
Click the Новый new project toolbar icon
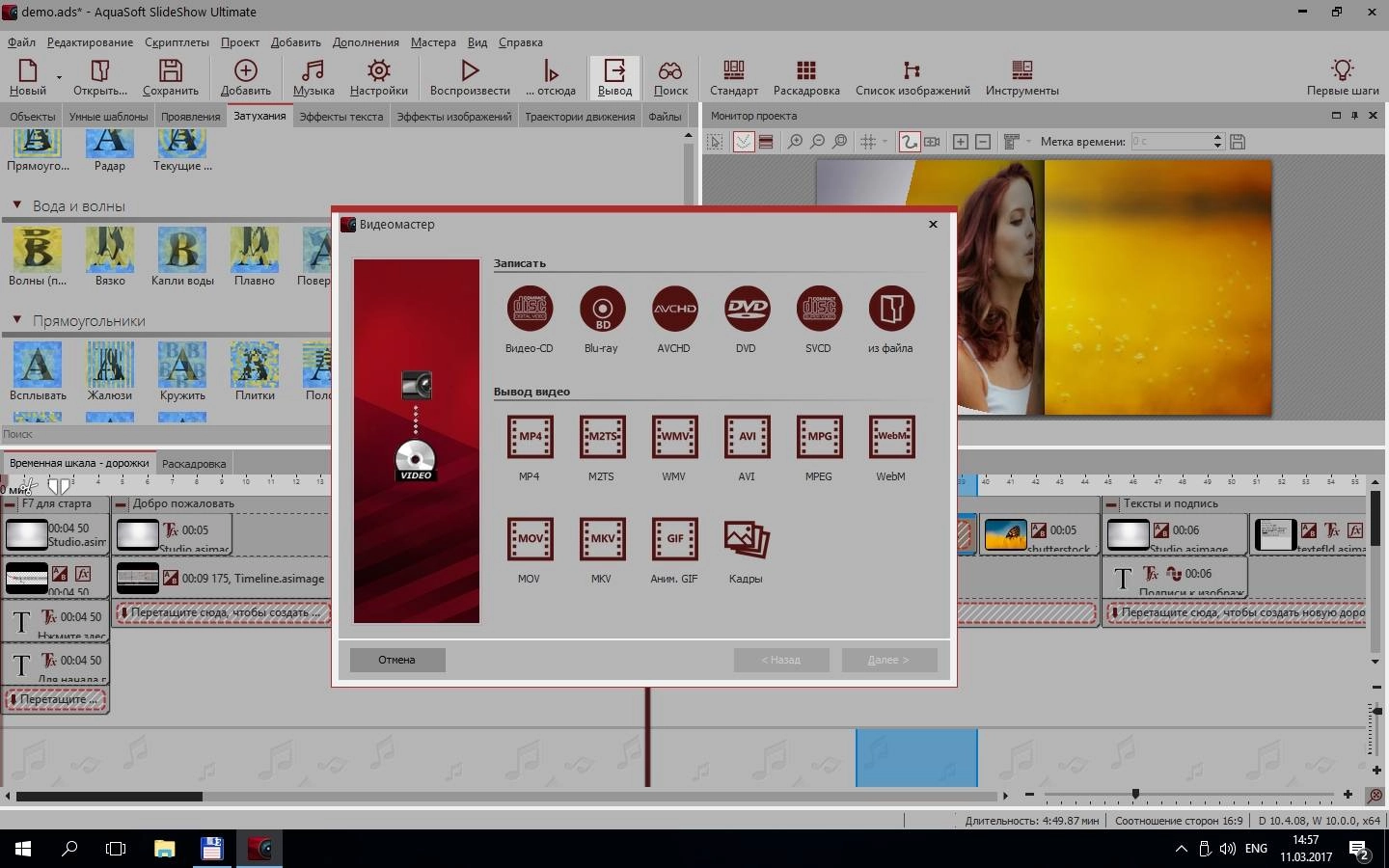(x=28, y=77)
